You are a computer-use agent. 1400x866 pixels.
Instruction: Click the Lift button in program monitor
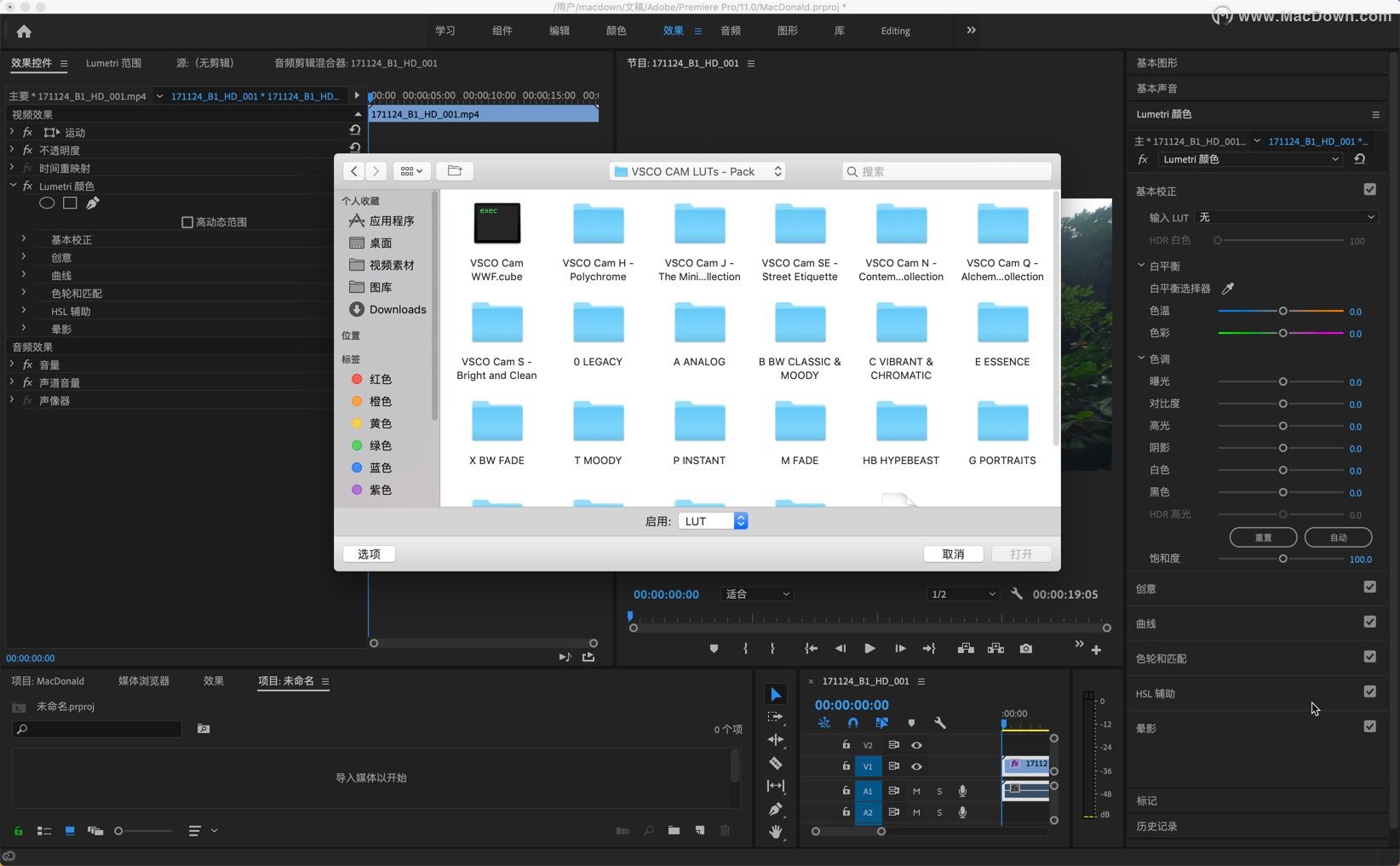coord(966,649)
